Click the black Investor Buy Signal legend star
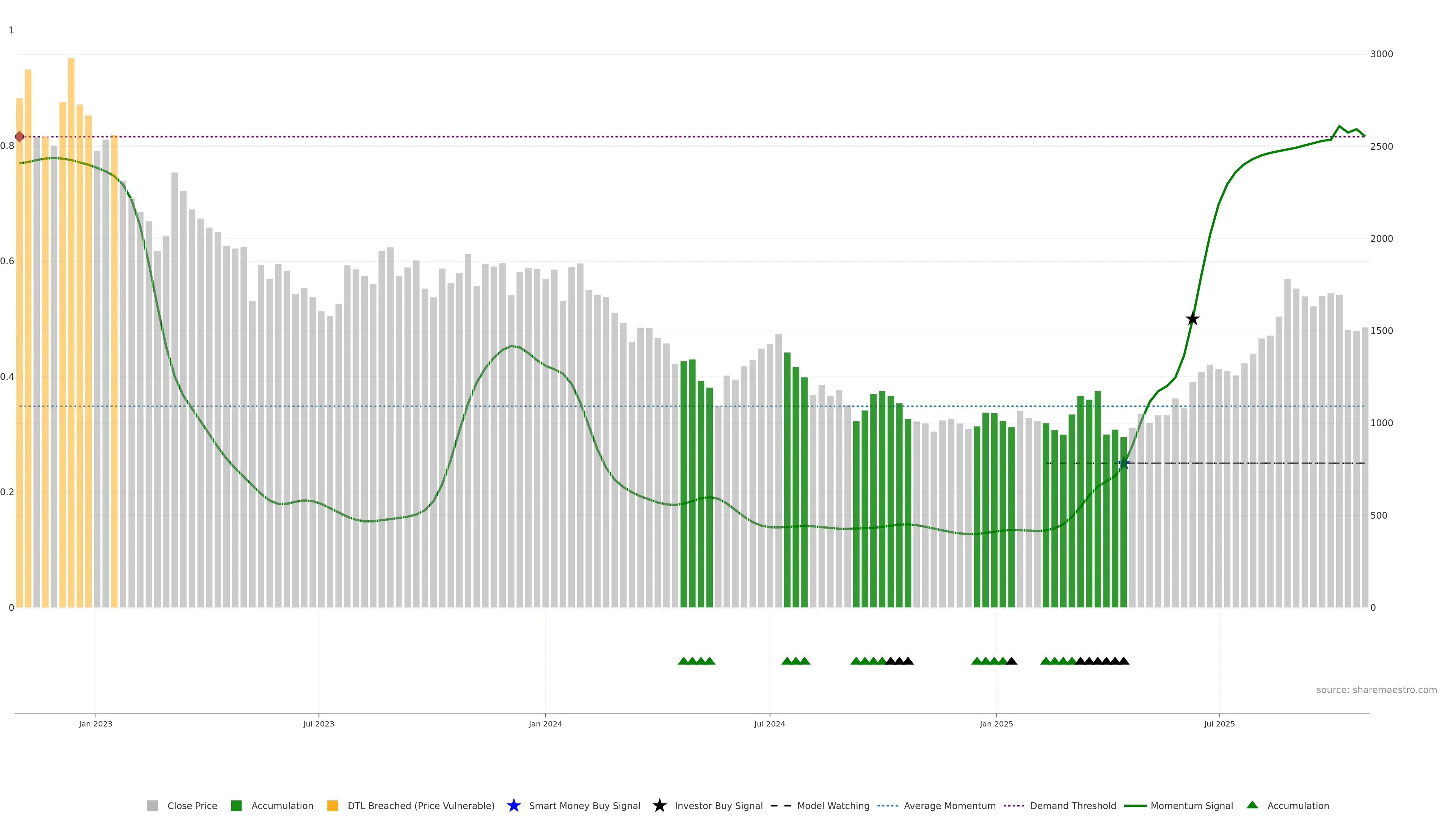Screen dimensions: 1456x819 click(659, 805)
